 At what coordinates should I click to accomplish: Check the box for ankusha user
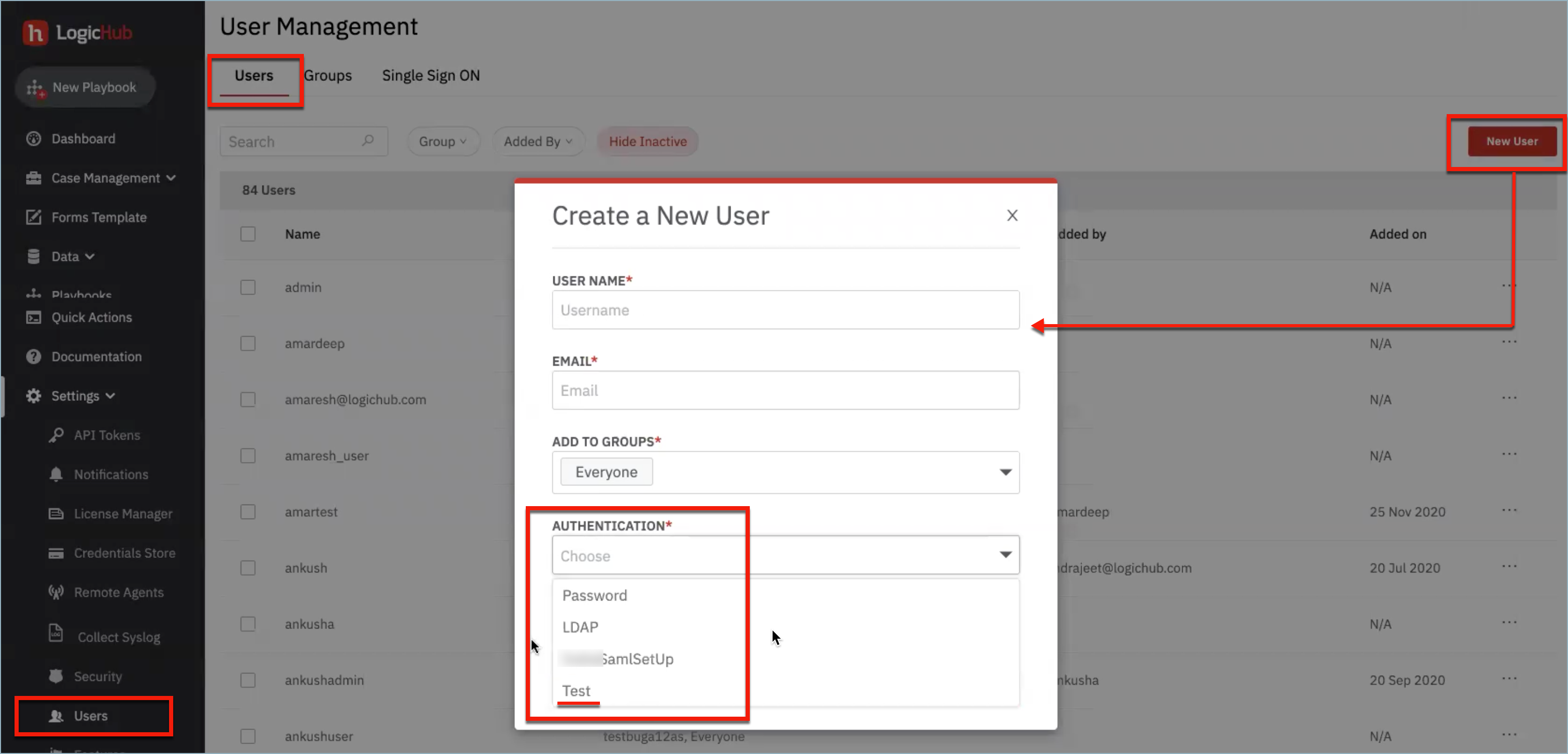[x=248, y=624]
